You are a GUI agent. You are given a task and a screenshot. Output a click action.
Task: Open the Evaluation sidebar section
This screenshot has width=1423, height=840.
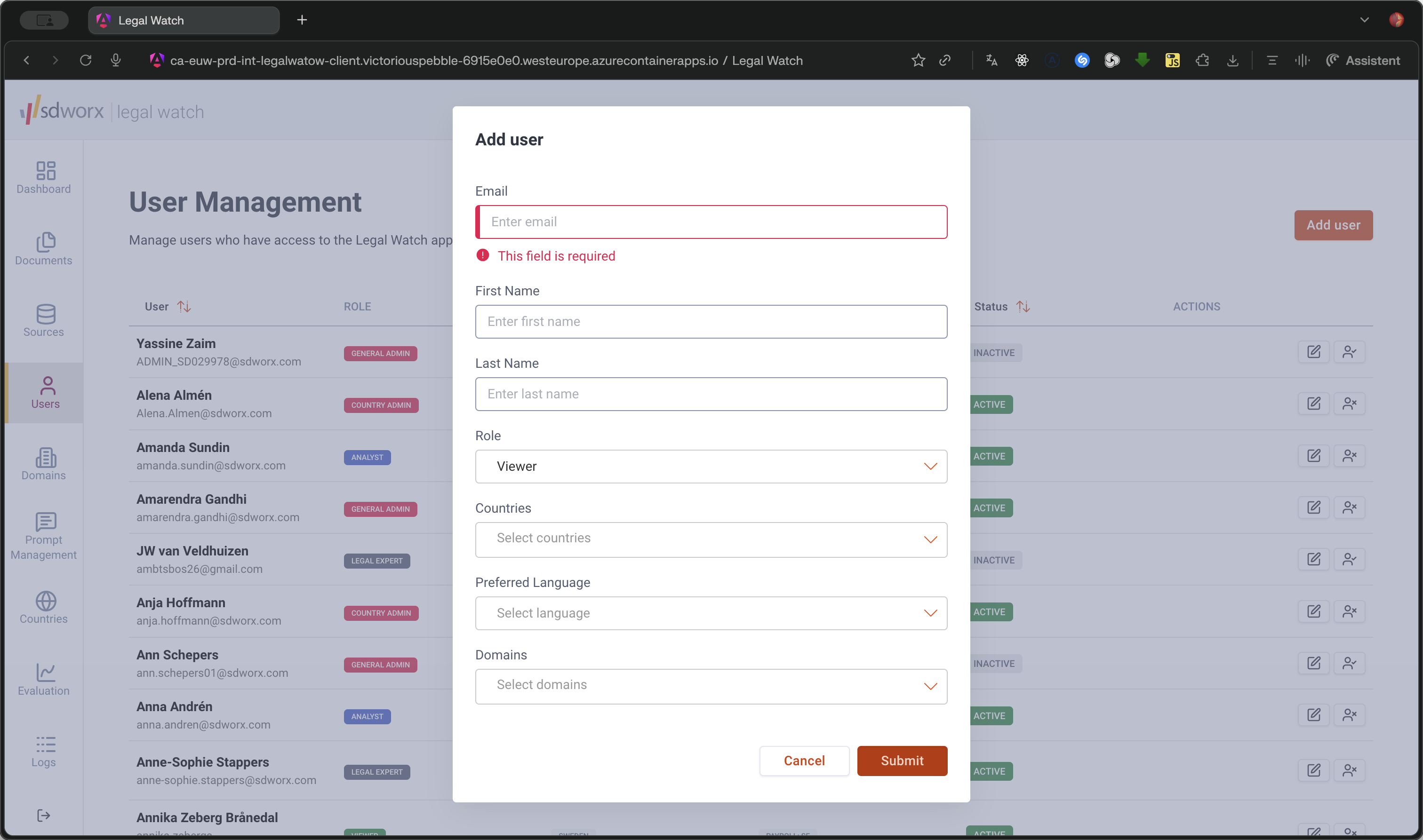(x=44, y=679)
